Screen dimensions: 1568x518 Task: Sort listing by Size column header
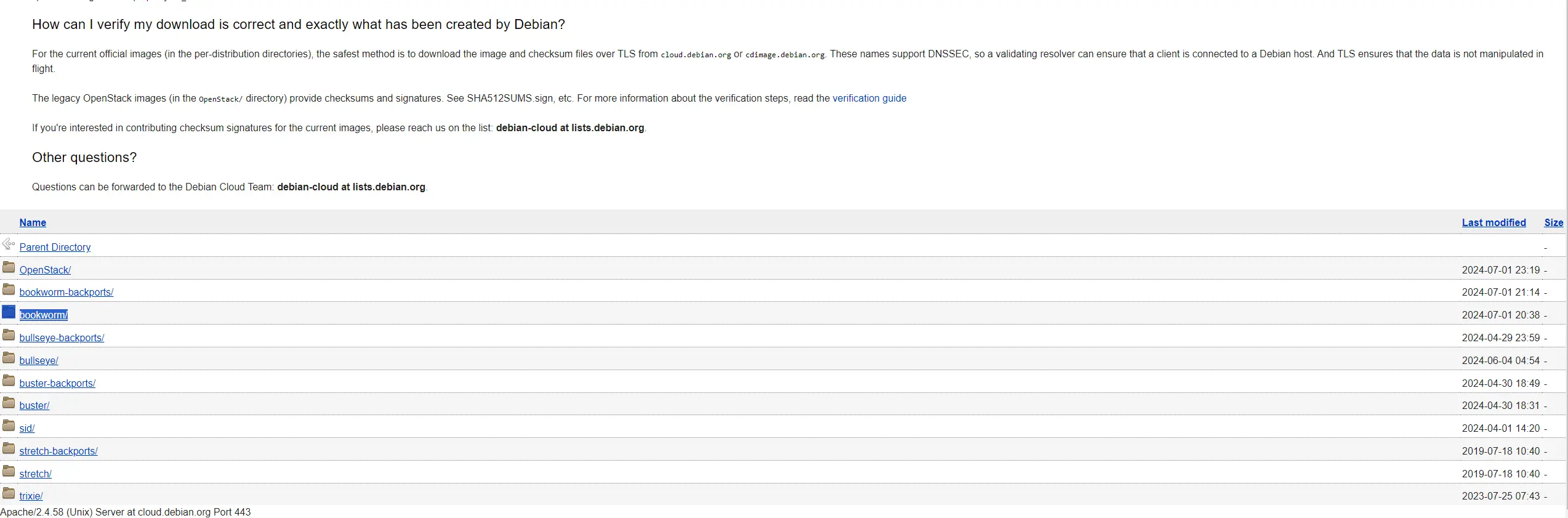tap(1553, 223)
